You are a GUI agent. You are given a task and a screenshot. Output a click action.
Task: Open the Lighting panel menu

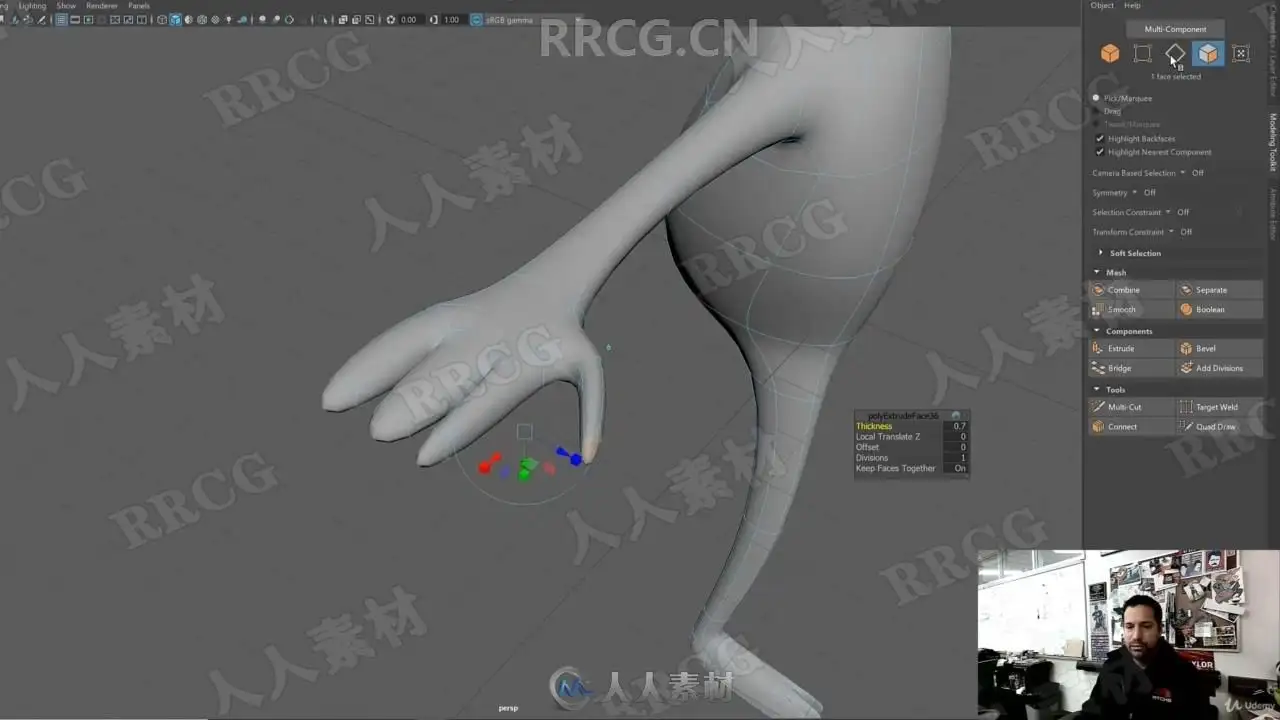[x=33, y=5]
